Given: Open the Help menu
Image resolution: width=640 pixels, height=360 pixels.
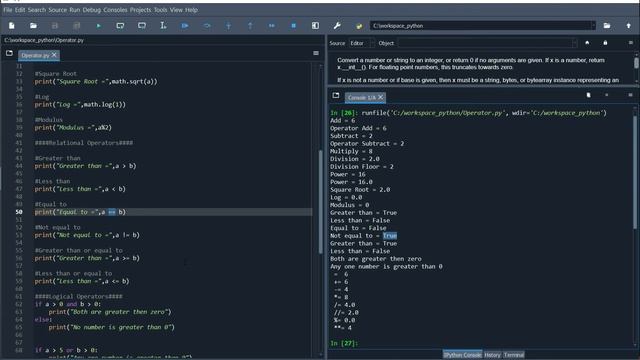Looking at the screenshot, I should 191,10.
